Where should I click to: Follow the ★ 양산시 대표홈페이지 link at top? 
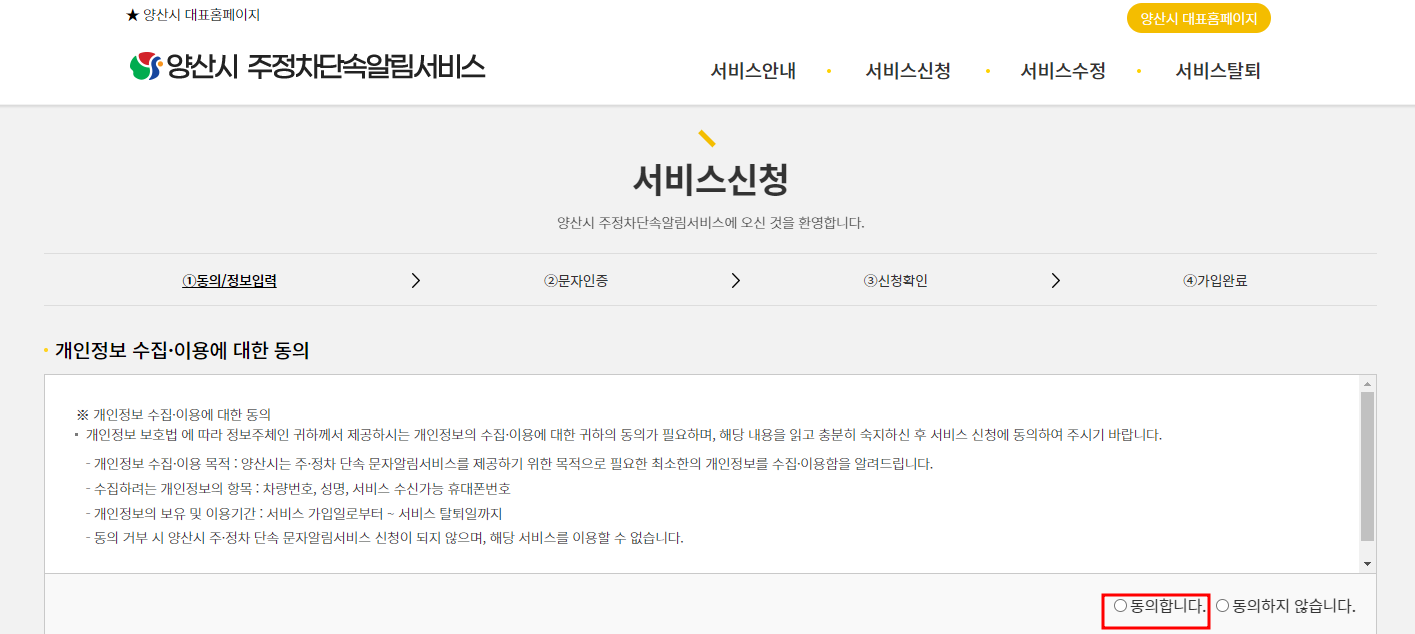(x=185, y=14)
